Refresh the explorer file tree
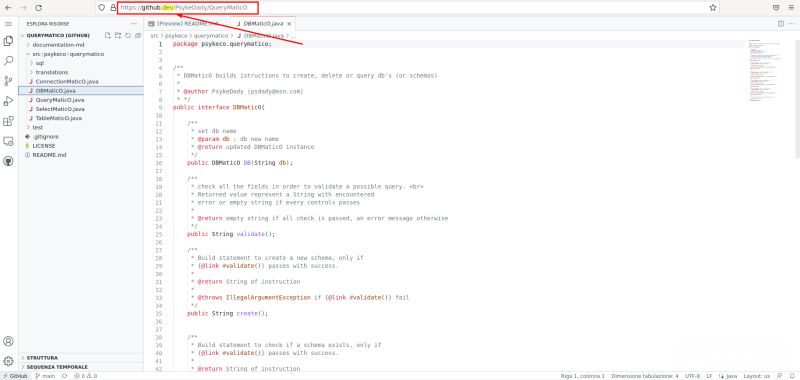 click(128, 35)
